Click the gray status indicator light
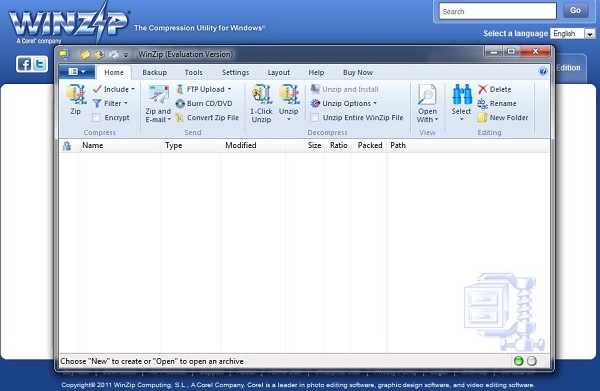 pyautogui.click(x=532, y=361)
